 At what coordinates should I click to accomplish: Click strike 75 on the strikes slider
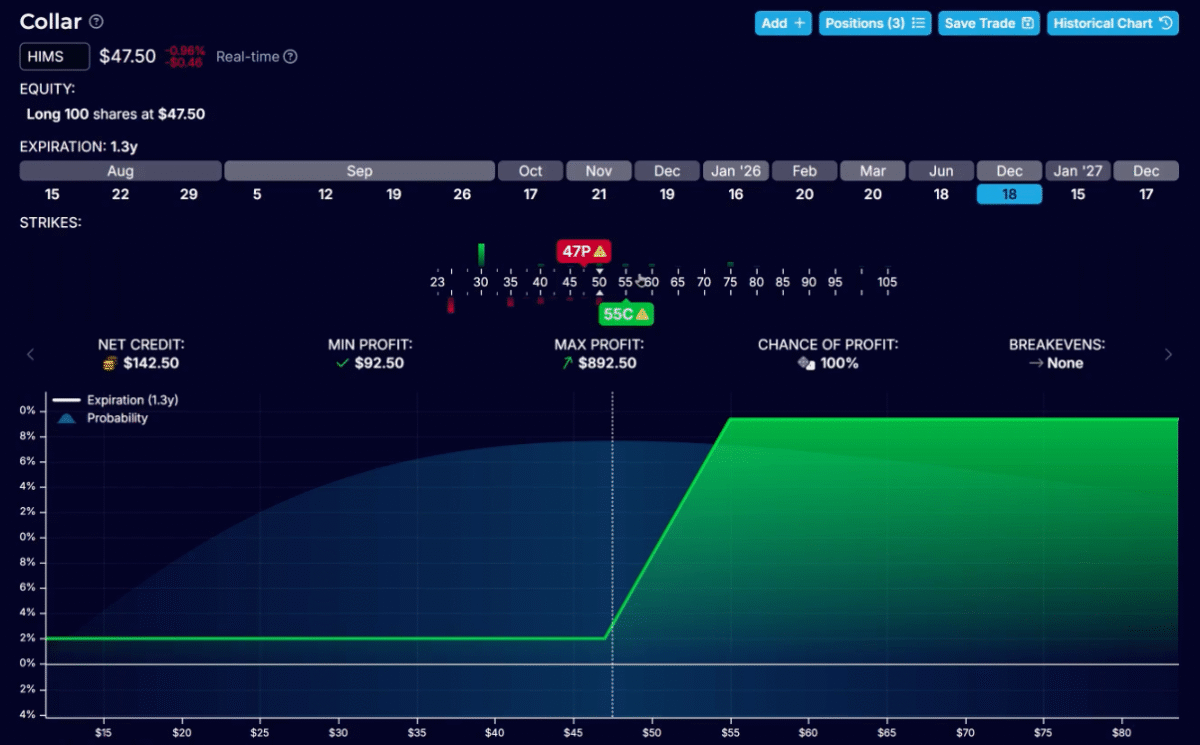pos(730,282)
